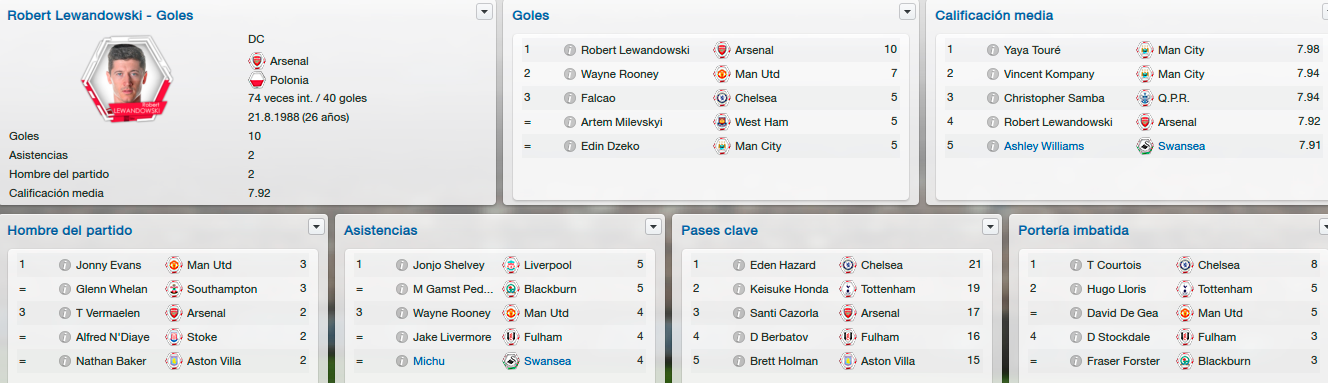Viewport: 1328px width, 383px height.
Task: Open dropdown of Robert Lewandowski Goles panel
Action: [x=484, y=11]
